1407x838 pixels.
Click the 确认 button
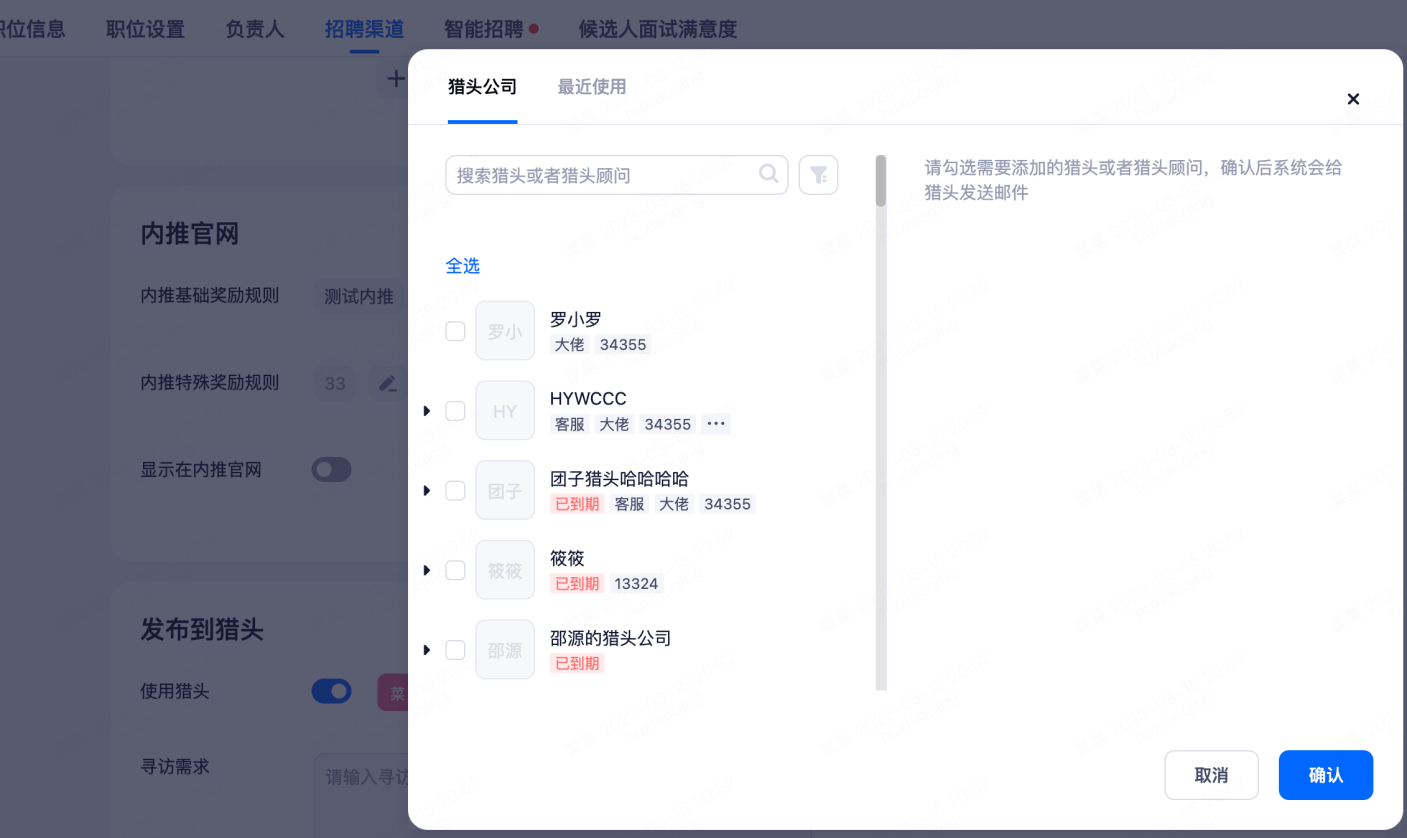click(x=1325, y=775)
